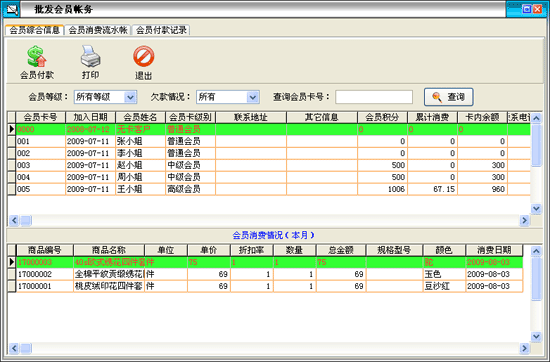Click the 会员付款 dollar icon

pyautogui.click(x=37, y=56)
